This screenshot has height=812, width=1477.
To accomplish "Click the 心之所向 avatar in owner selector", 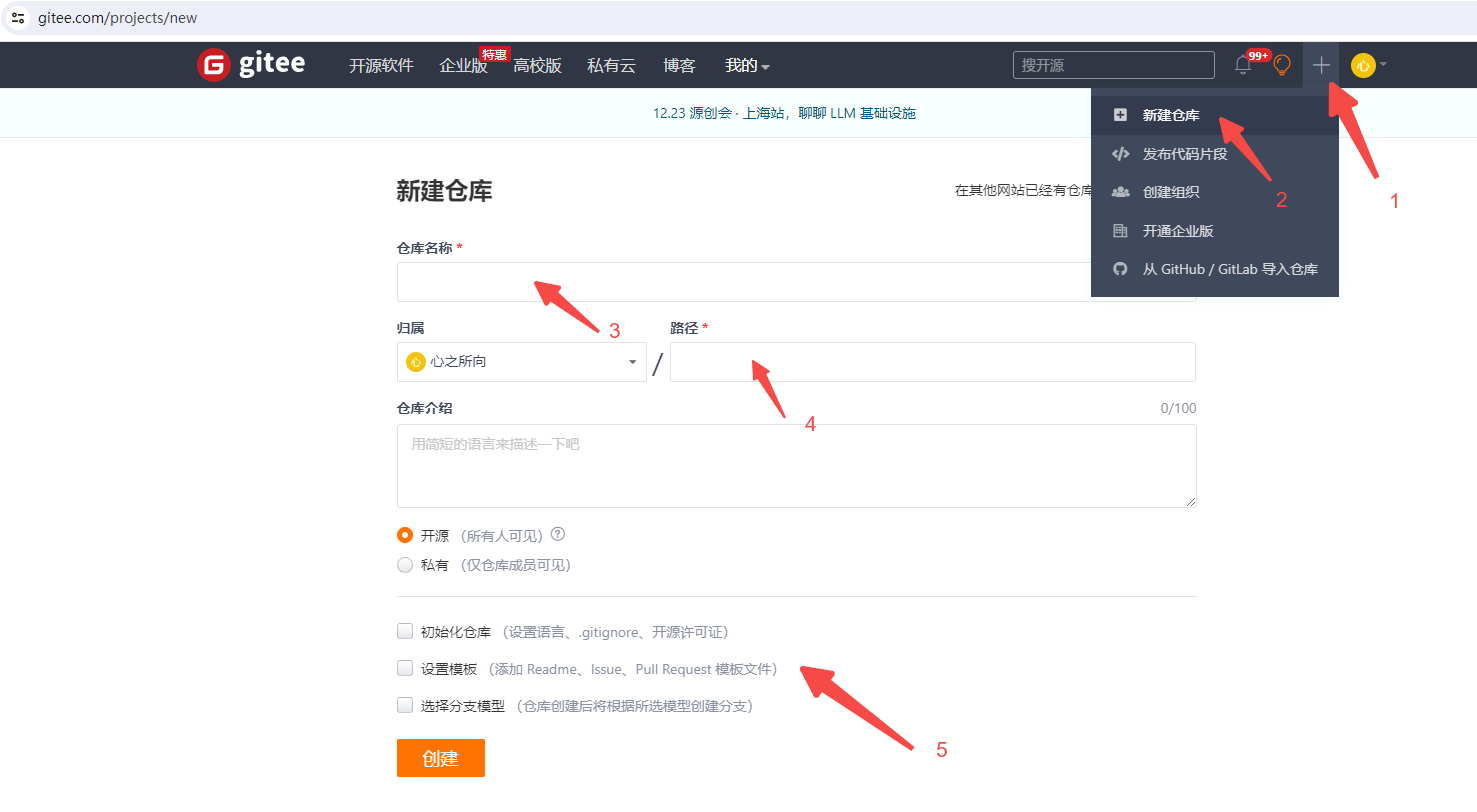I will 416,362.
